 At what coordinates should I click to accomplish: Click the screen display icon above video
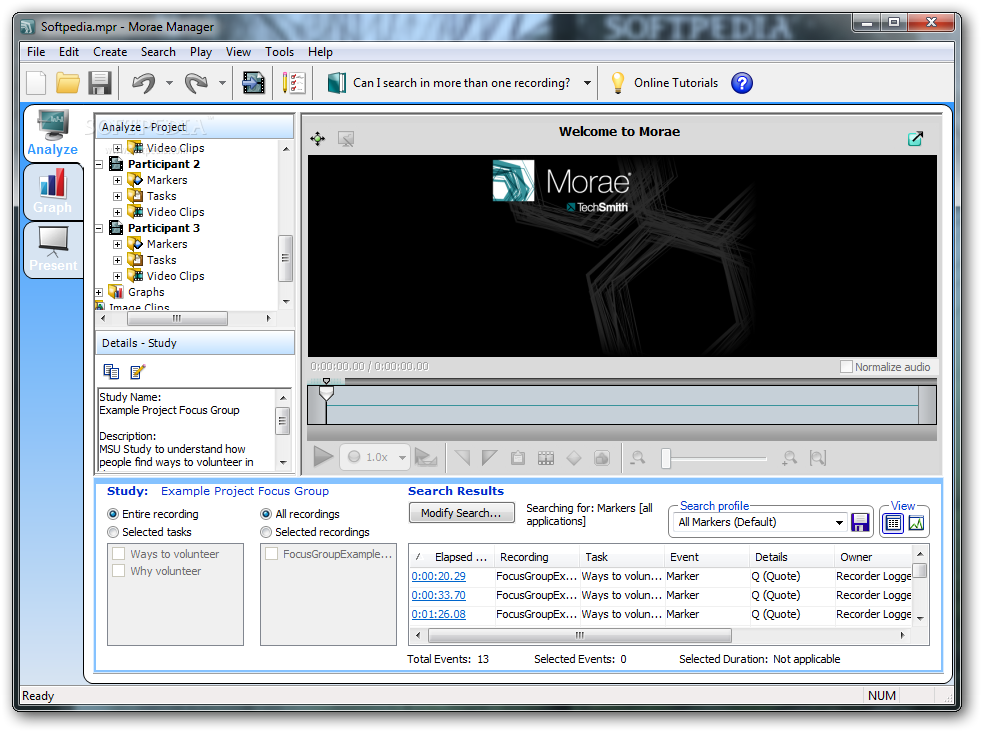(x=346, y=138)
